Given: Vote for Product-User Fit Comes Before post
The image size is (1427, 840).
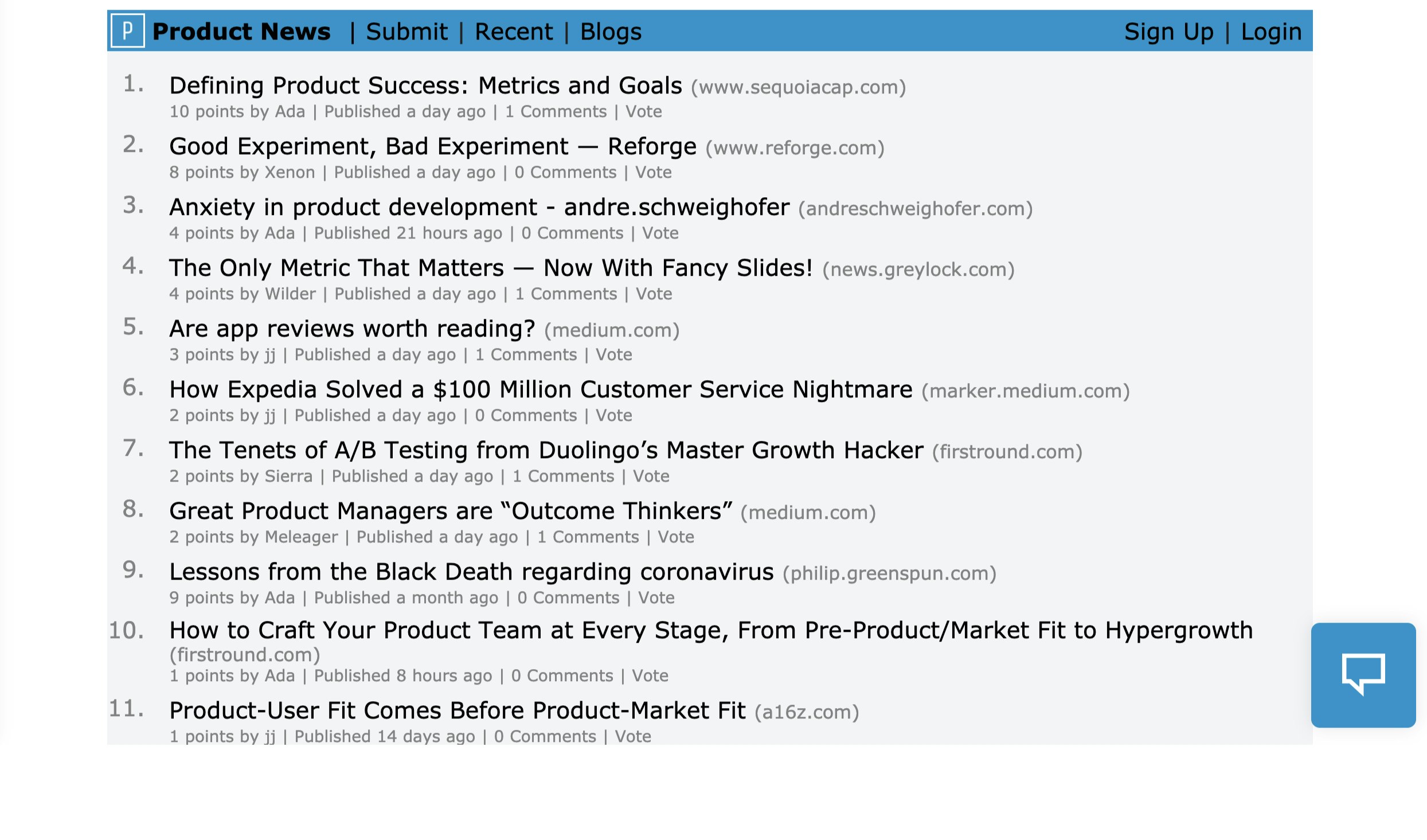Looking at the screenshot, I should pos(633,736).
